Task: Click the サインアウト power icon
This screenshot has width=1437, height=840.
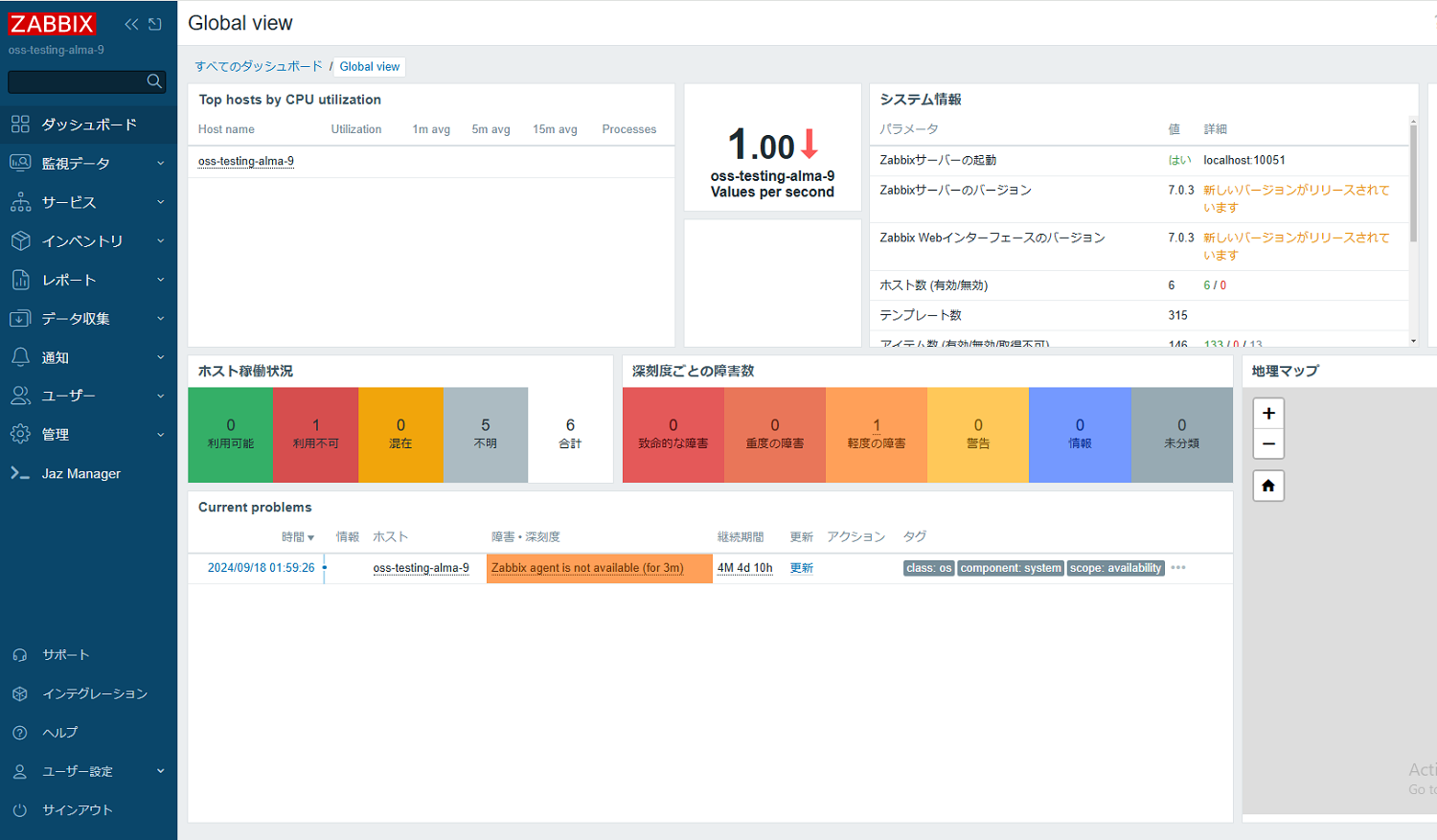Action: [20, 810]
